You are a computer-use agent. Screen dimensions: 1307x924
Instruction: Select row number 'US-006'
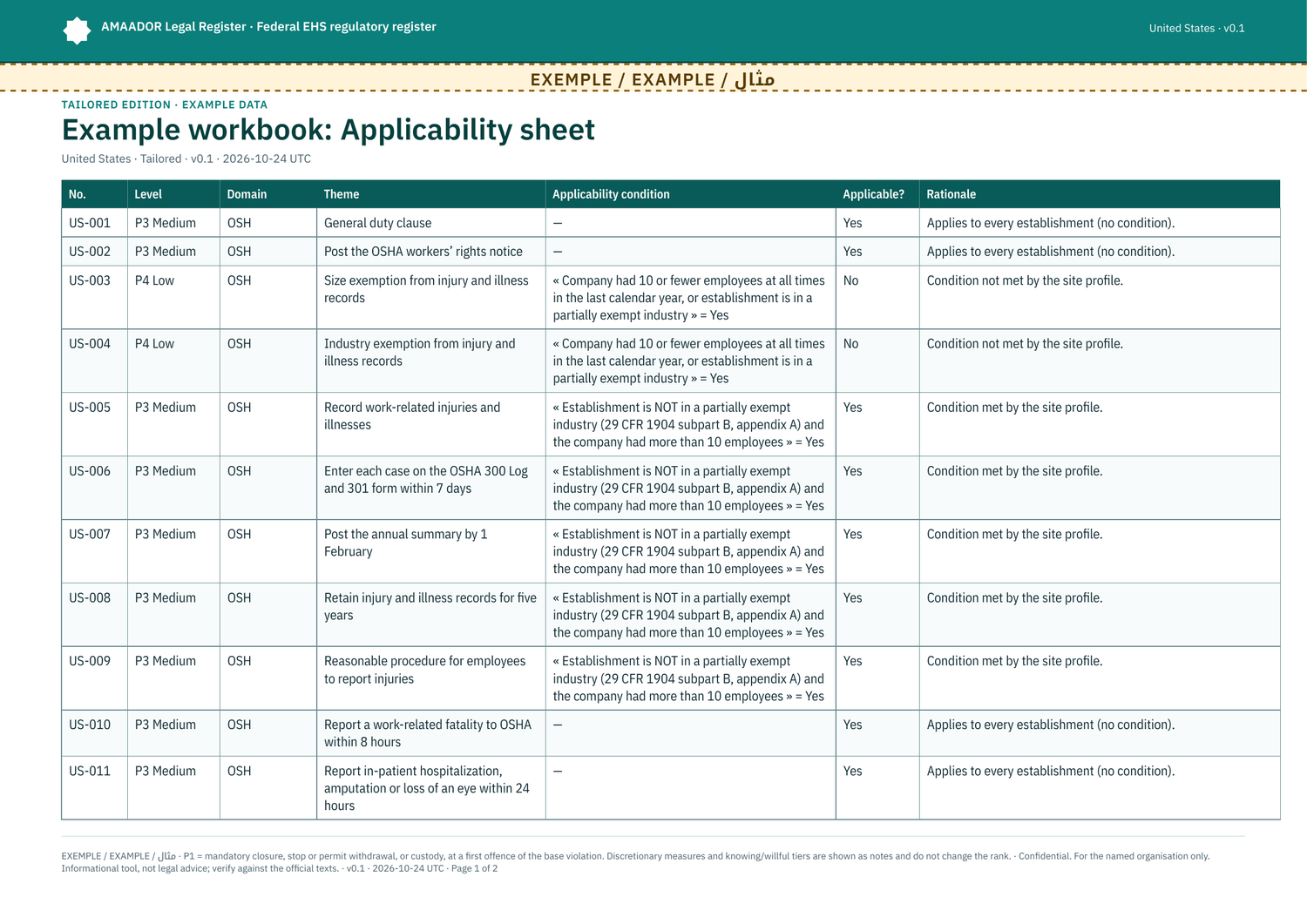point(90,471)
